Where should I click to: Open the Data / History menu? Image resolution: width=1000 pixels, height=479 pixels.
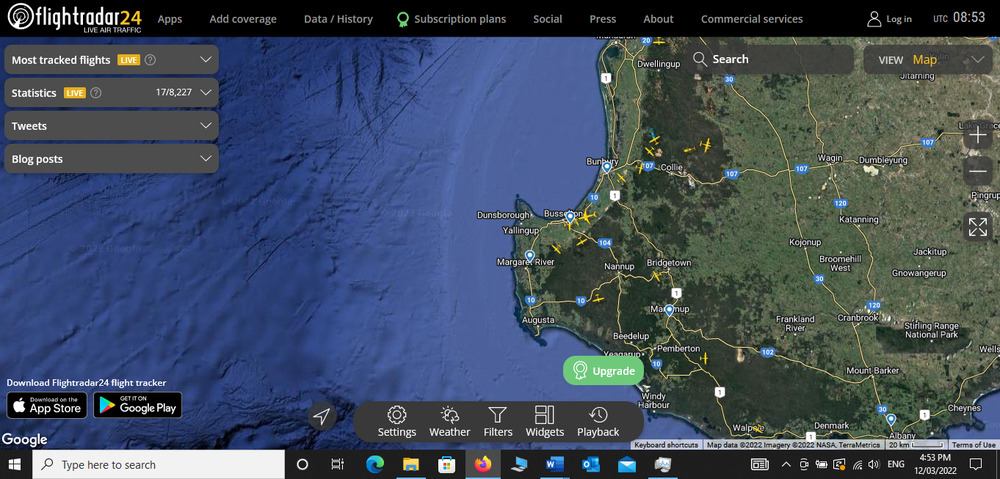tap(338, 19)
